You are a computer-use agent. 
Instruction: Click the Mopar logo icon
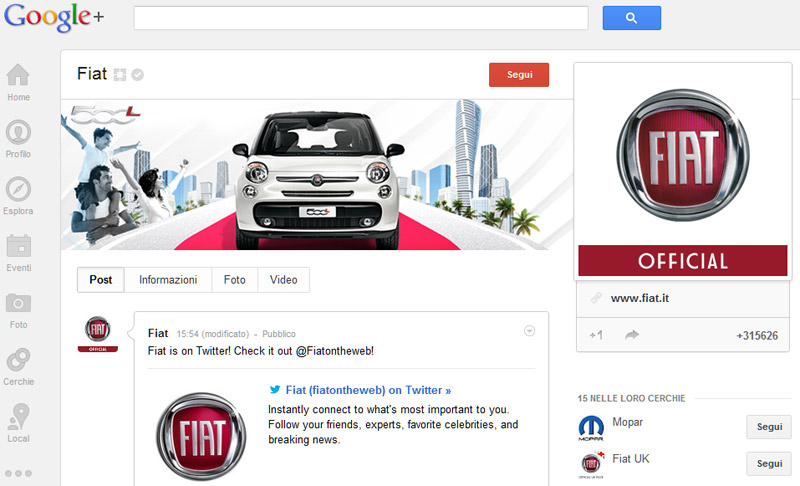[x=591, y=427]
